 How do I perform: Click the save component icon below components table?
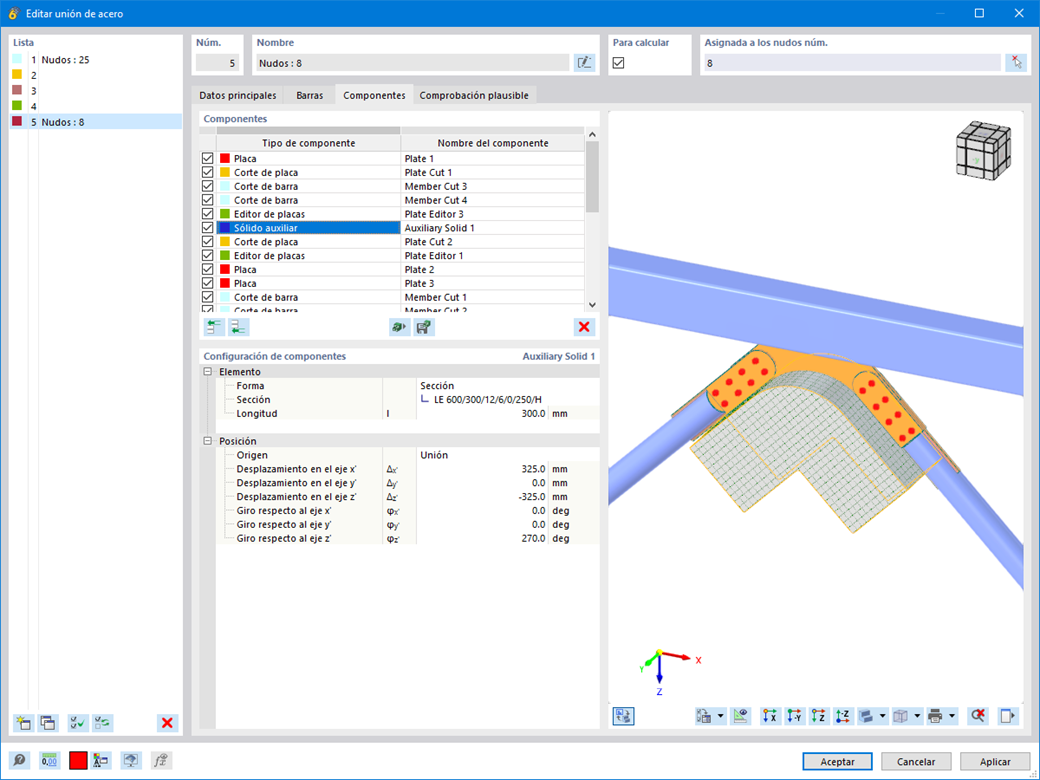coord(424,327)
